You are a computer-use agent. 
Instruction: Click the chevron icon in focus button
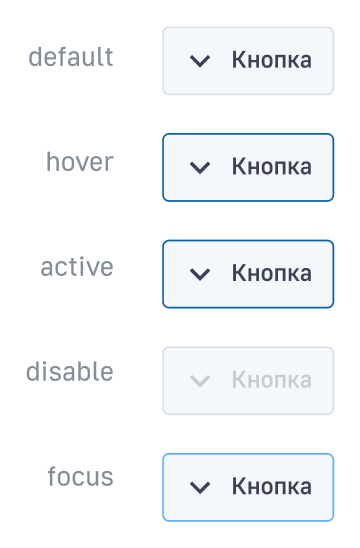(200, 487)
